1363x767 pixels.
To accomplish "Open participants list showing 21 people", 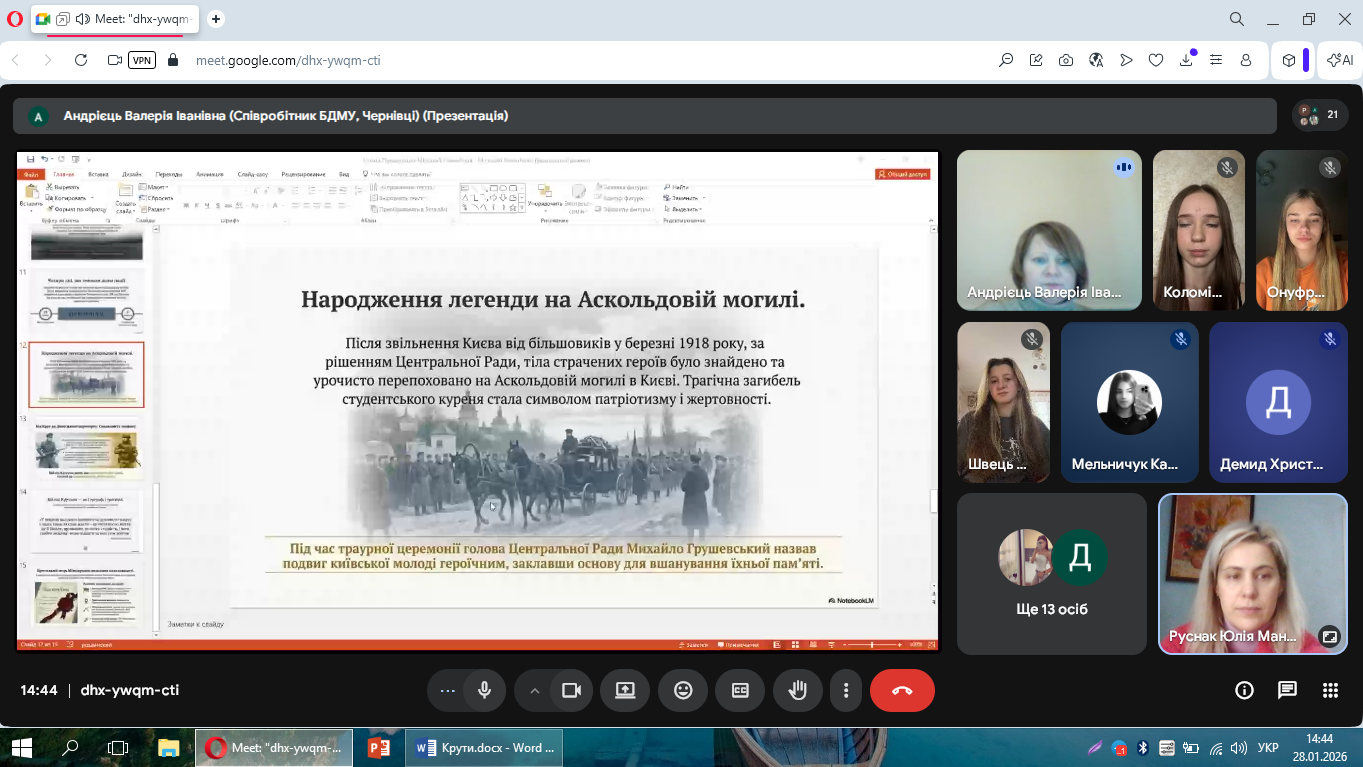I will (1319, 116).
